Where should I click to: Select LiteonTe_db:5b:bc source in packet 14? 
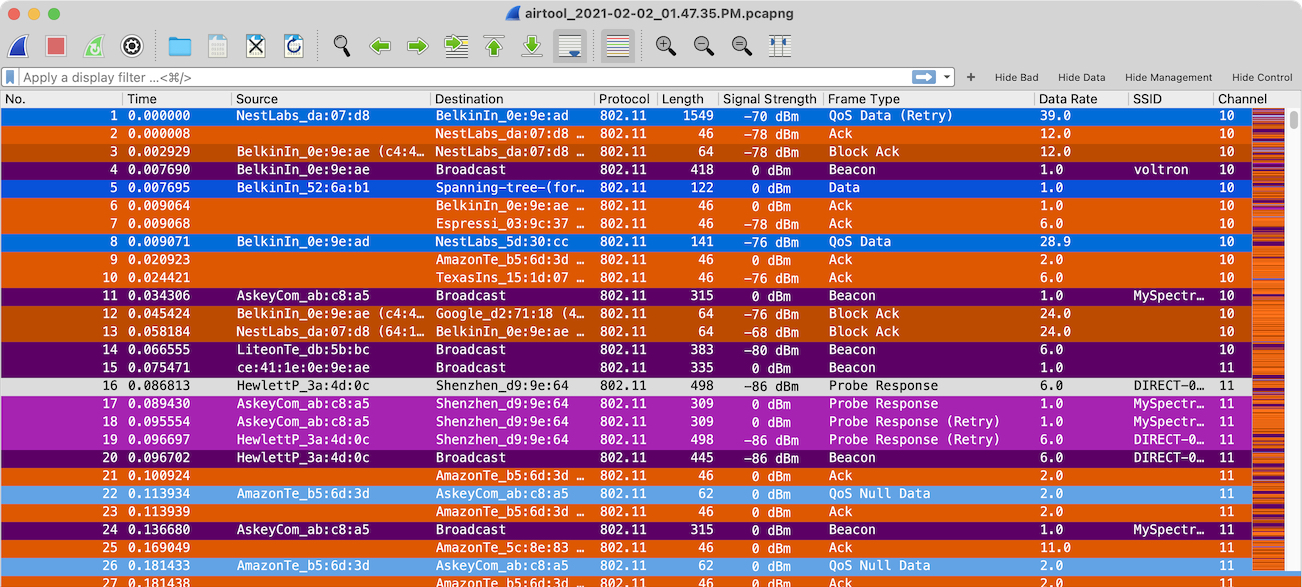[x=303, y=350]
